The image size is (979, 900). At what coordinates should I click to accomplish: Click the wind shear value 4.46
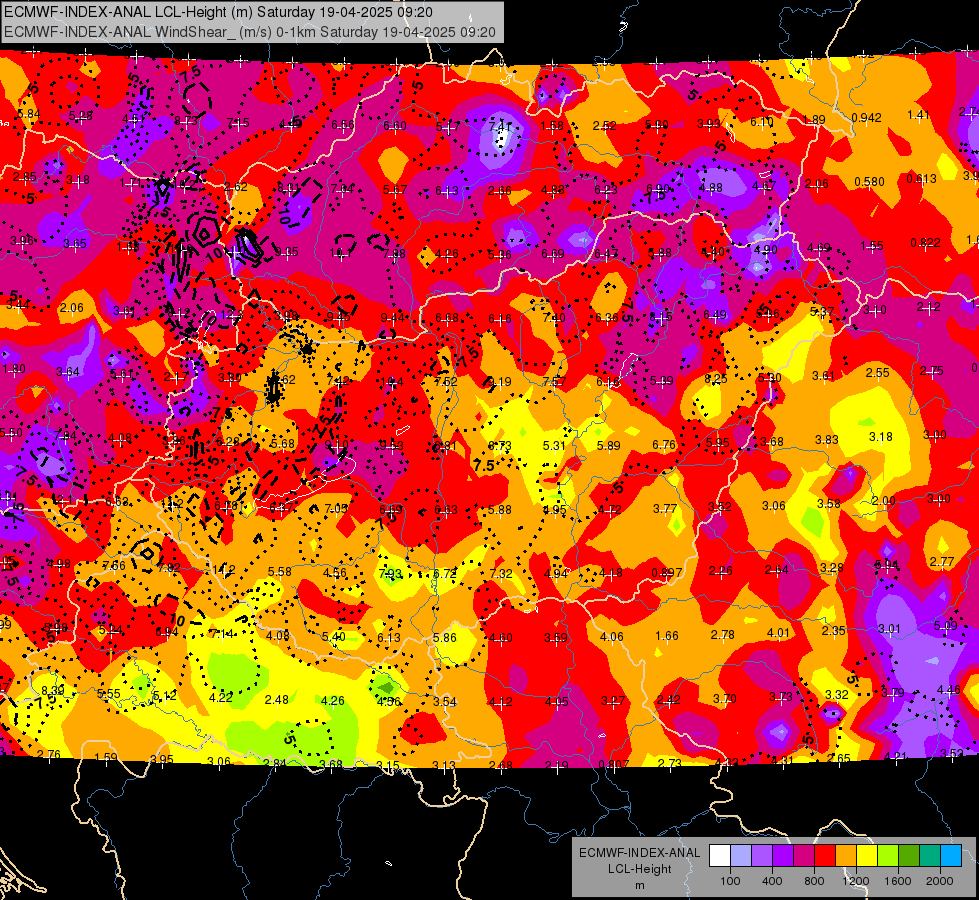(948, 690)
